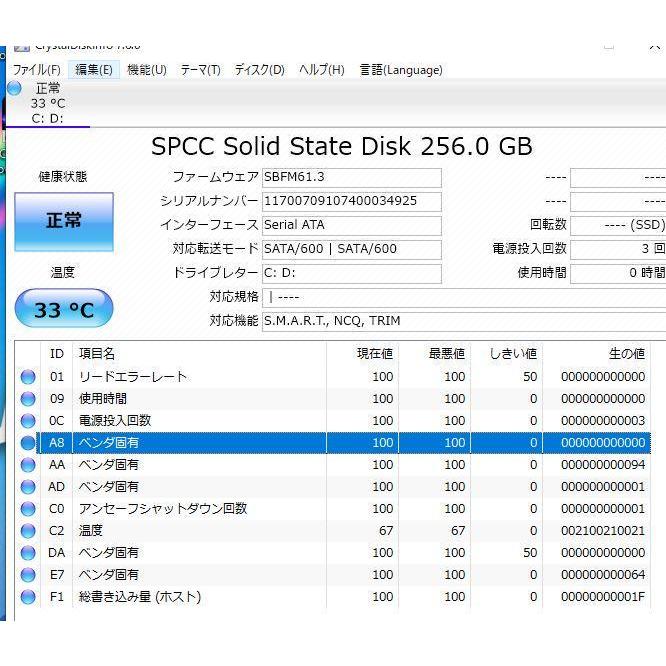Click raw value 002100210021

coord(603,531)
